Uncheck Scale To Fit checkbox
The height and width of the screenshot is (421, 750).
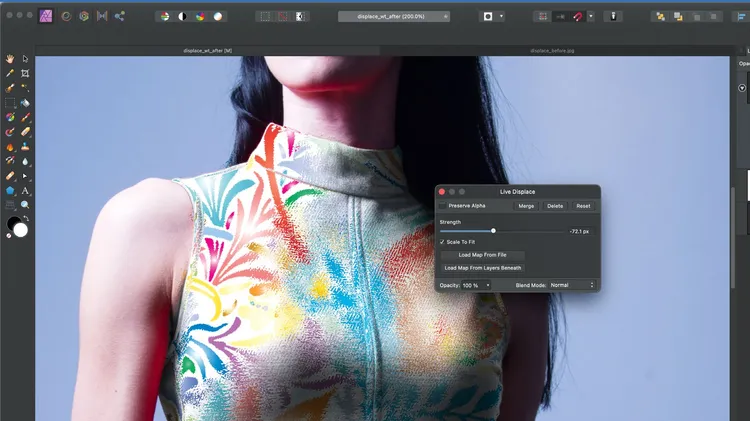(442, 242)
